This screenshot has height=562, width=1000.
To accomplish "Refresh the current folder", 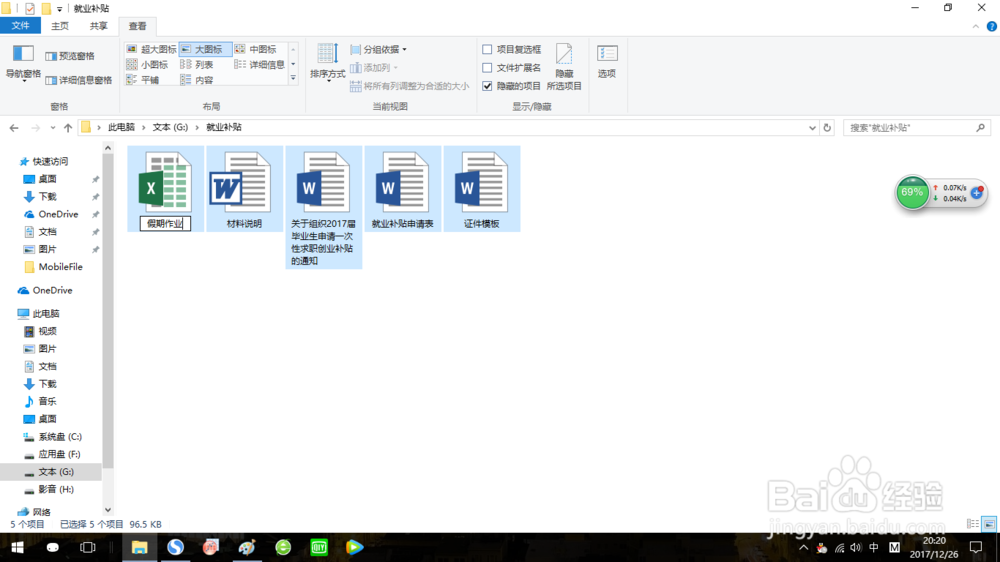I will click(x=827, y=128).
